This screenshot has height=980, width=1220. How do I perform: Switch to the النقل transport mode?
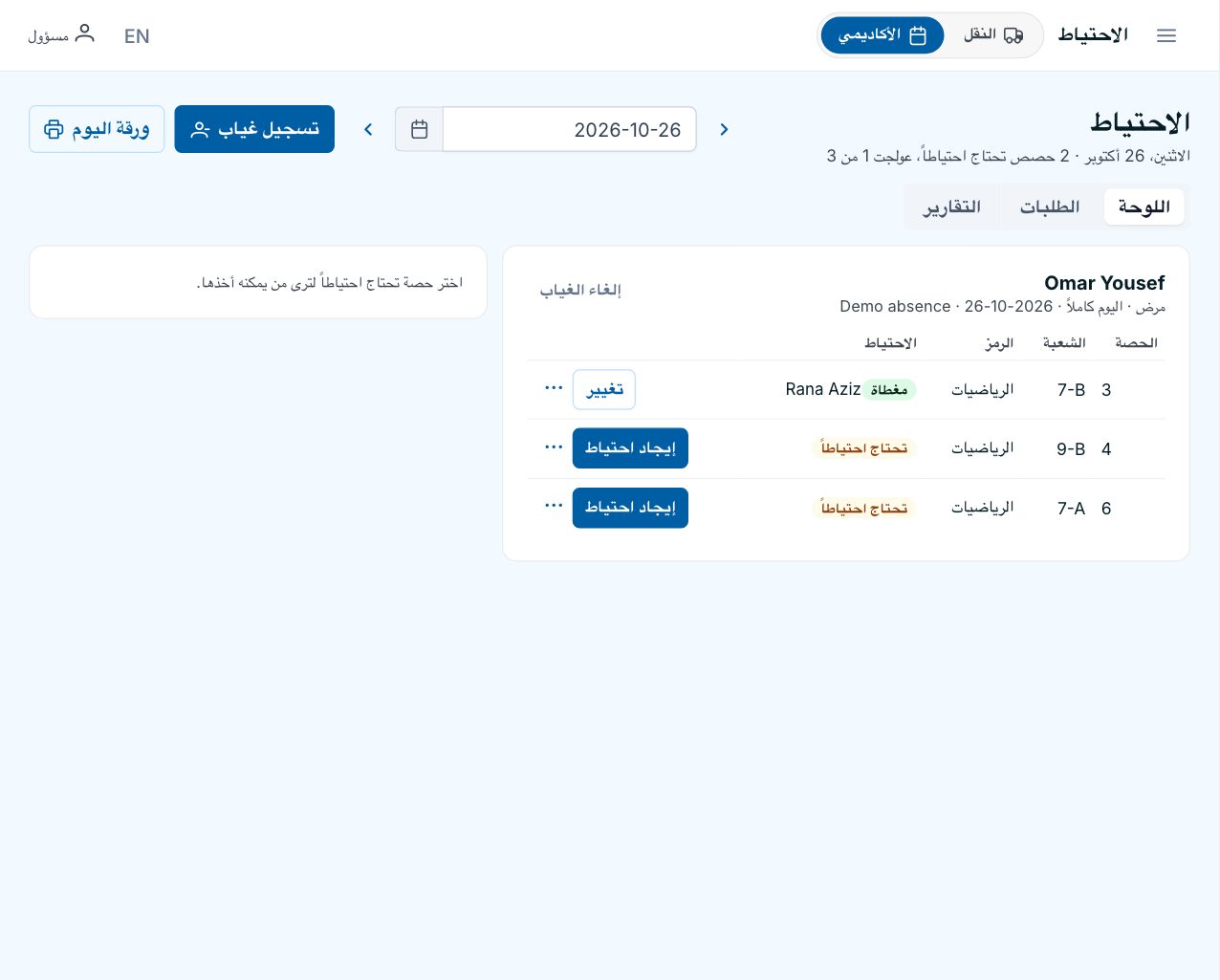[992, 35]
